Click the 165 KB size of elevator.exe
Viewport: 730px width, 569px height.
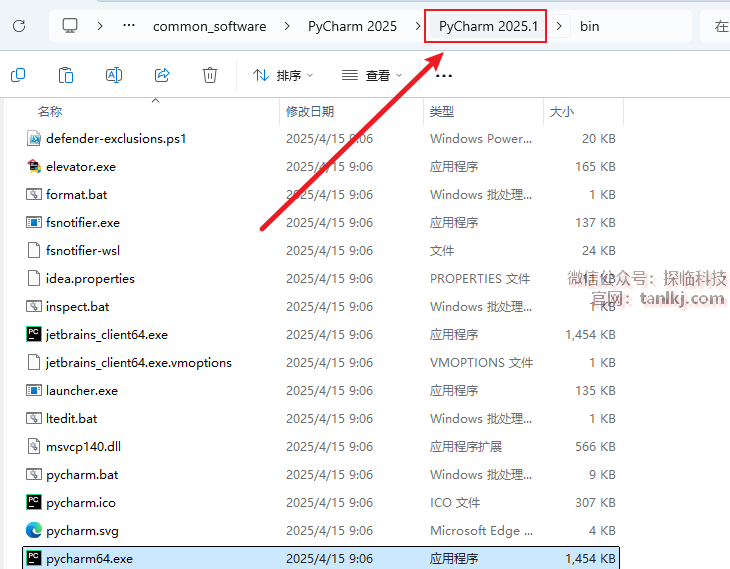595,167
